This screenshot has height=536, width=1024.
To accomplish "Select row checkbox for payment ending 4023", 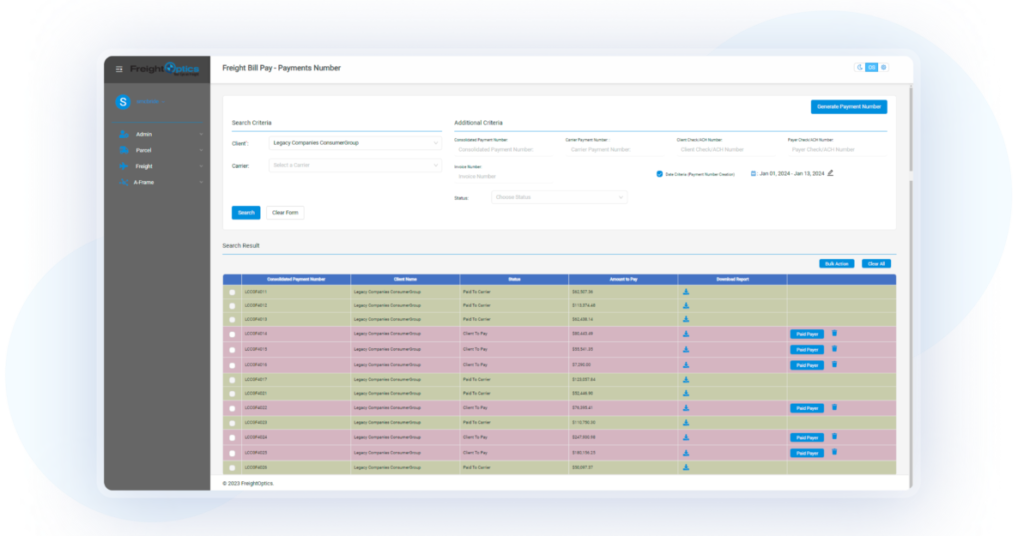I will point(232,423).
